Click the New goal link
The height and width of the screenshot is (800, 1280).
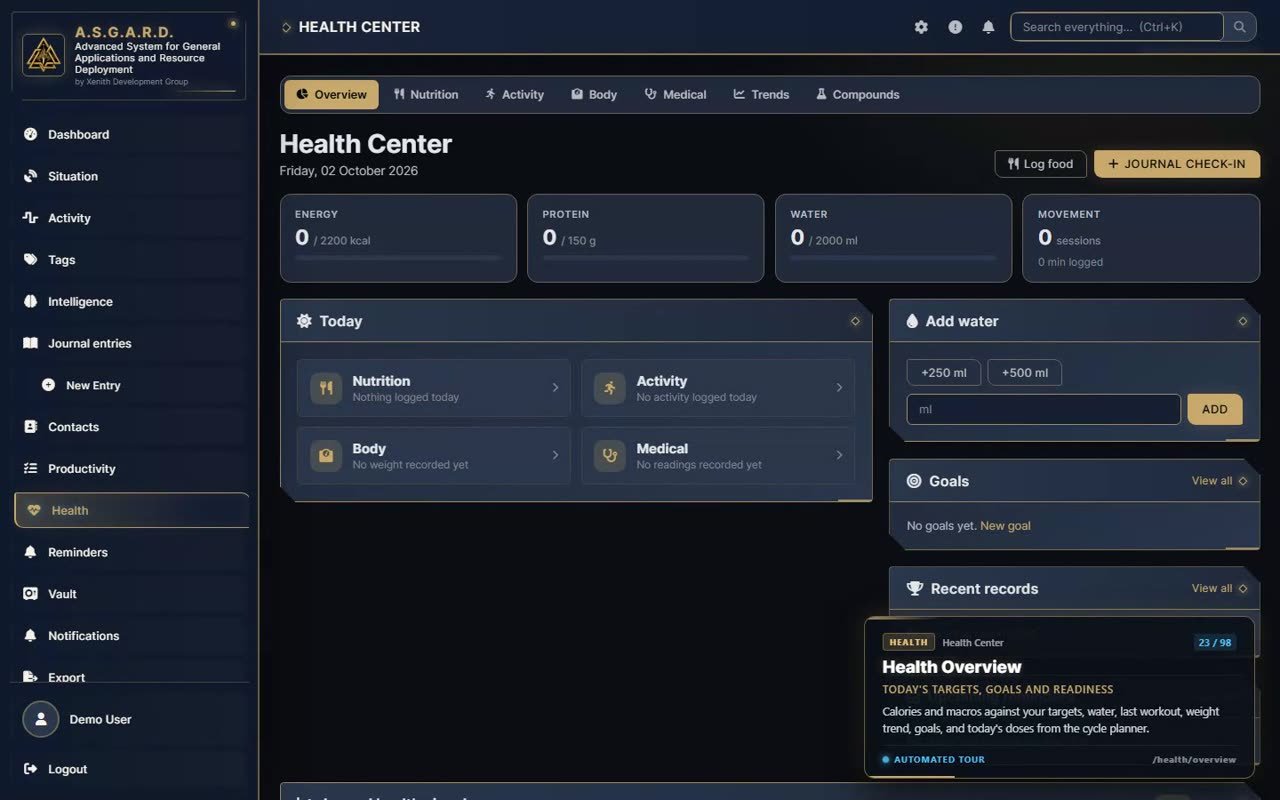tap(1005, 526)
